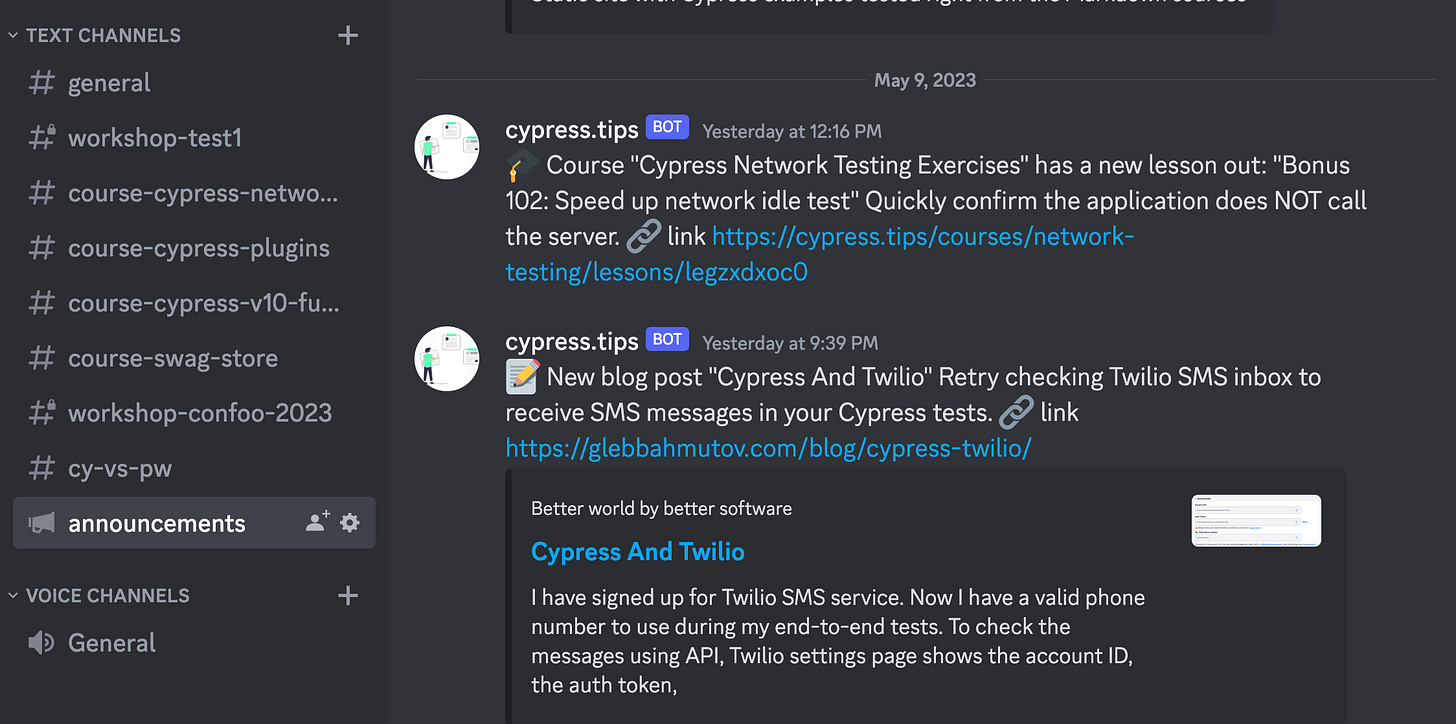
Task: Open announcements channel settings gear
Action: (349, 522)
